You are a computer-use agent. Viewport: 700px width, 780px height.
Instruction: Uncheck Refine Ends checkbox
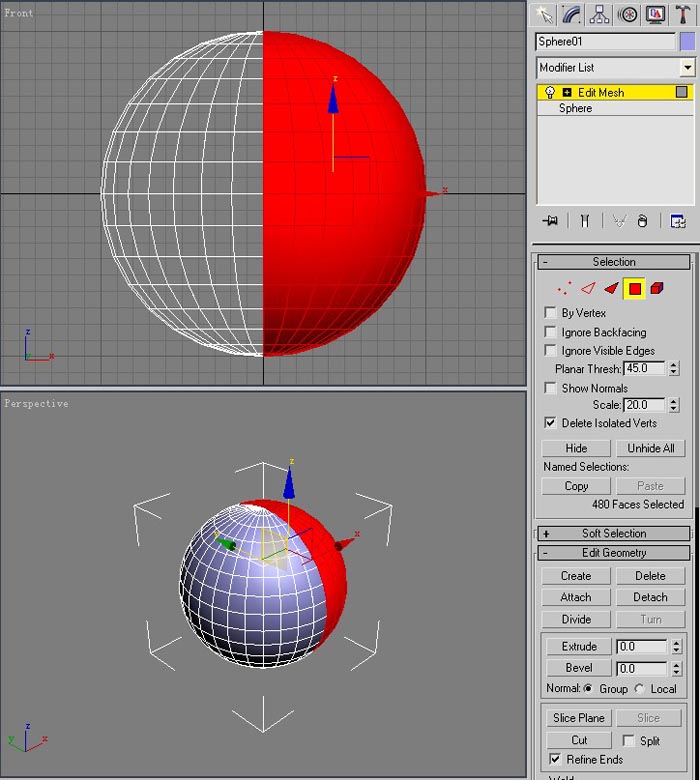555,759
